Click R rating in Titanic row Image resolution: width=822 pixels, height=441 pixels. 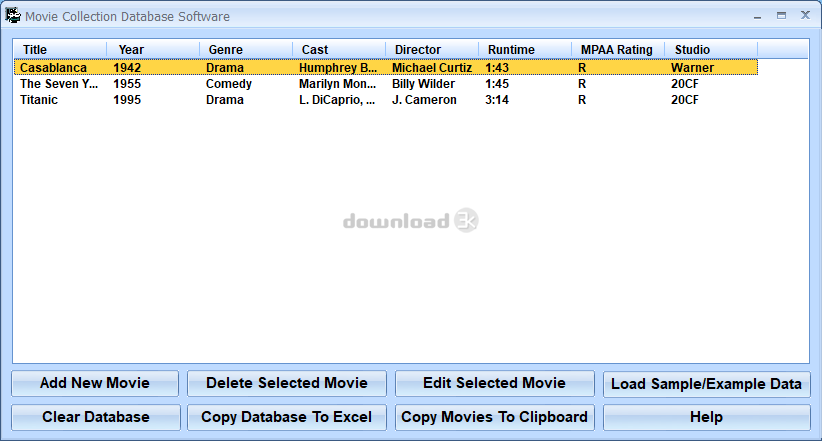pyautogui.click(x=582, y=100)
